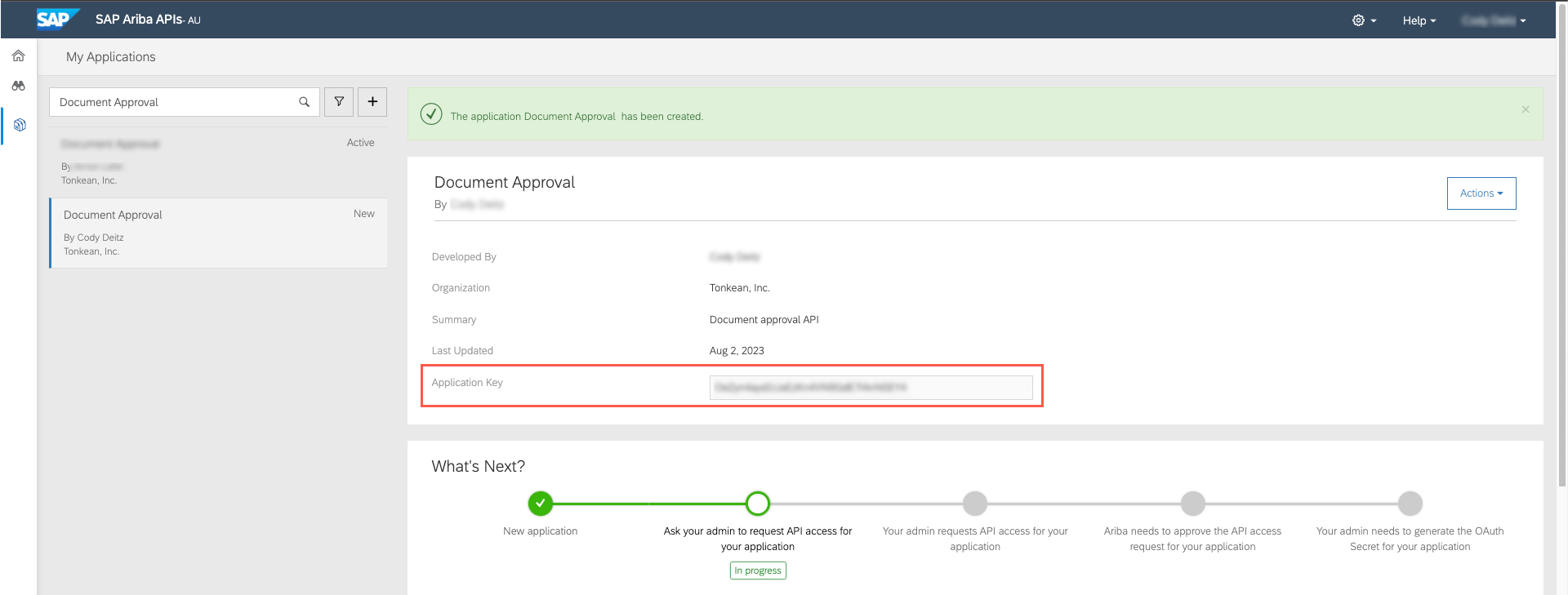Click the magnifier search icon

[x=304, y=102]
